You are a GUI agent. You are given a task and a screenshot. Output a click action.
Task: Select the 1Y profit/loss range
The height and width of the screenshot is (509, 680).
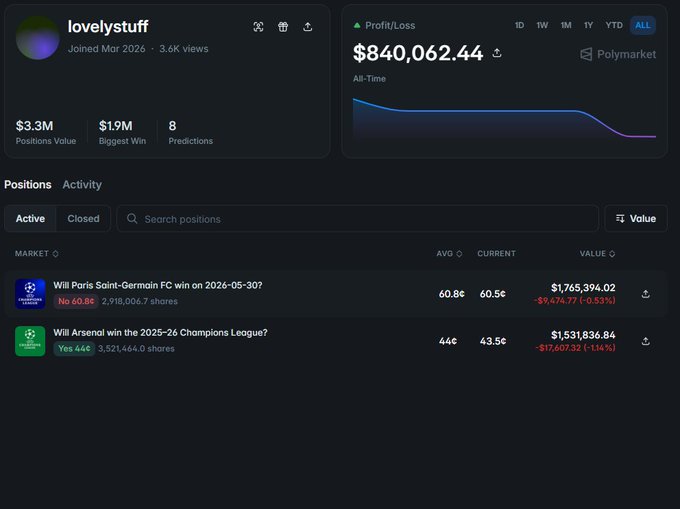tap(588, 25)
